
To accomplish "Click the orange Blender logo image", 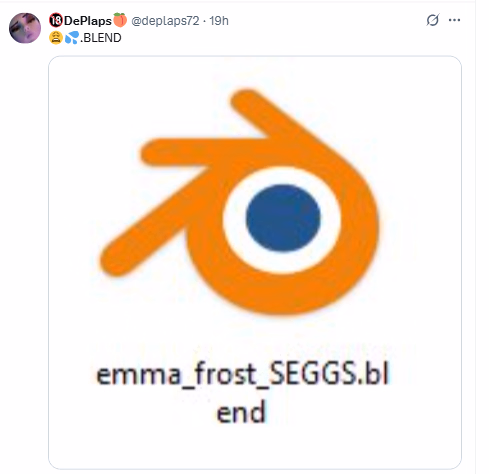I will (239, 201).
